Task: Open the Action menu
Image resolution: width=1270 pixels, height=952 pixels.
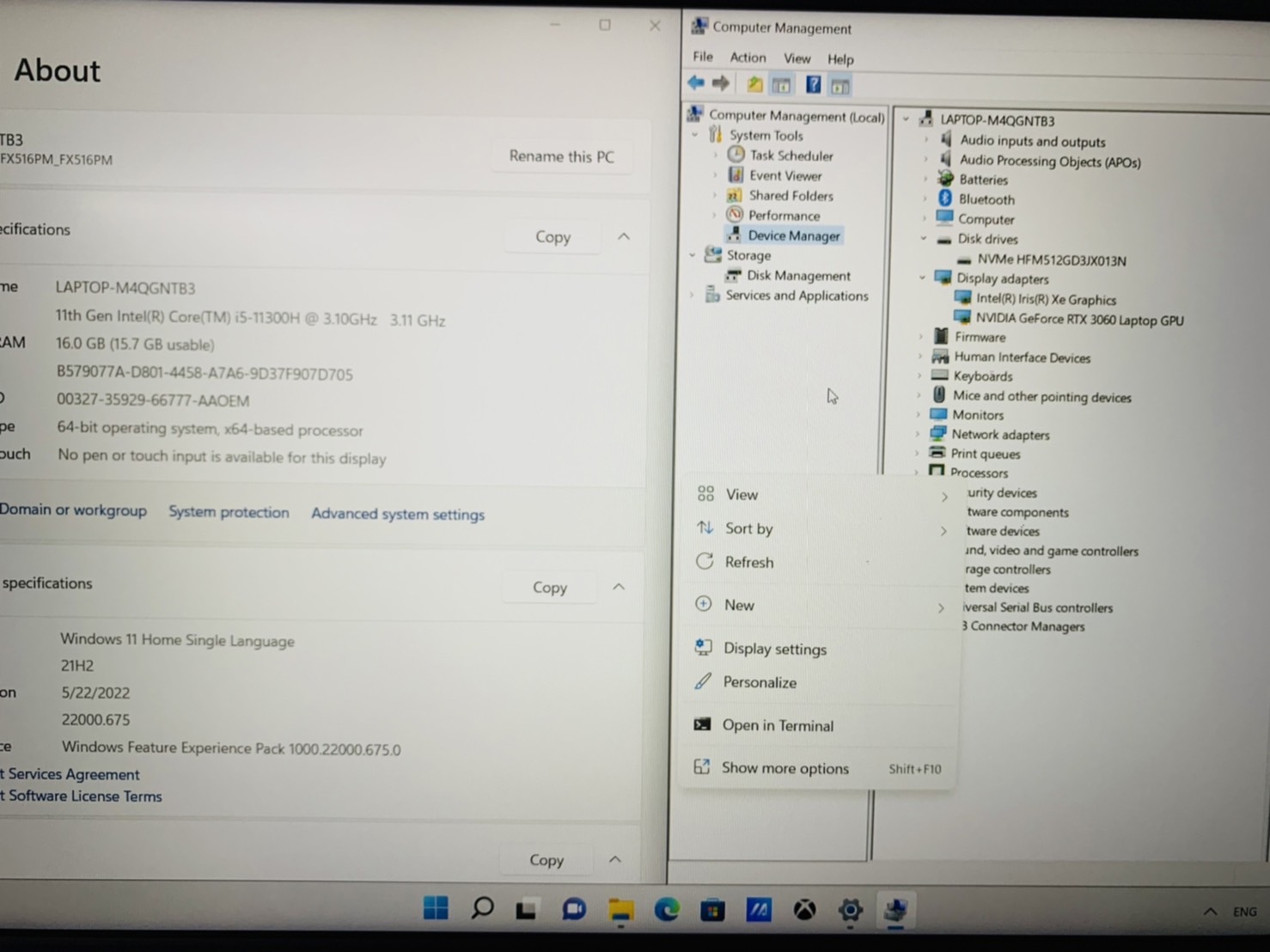Action: click(x=747, y=58)
